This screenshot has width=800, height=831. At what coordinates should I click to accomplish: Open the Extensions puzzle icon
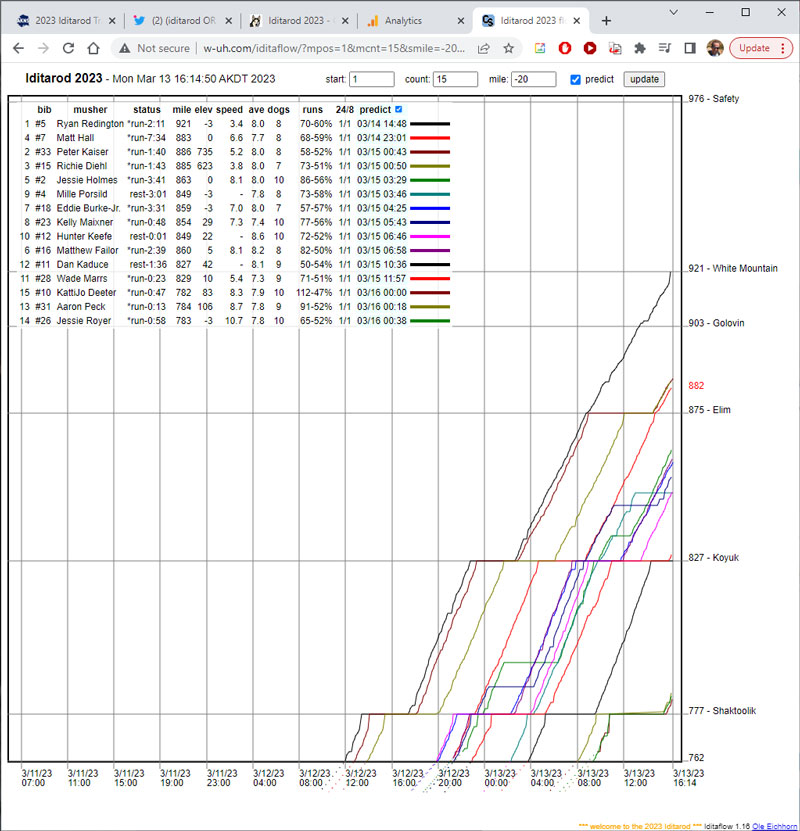[640, 48]
